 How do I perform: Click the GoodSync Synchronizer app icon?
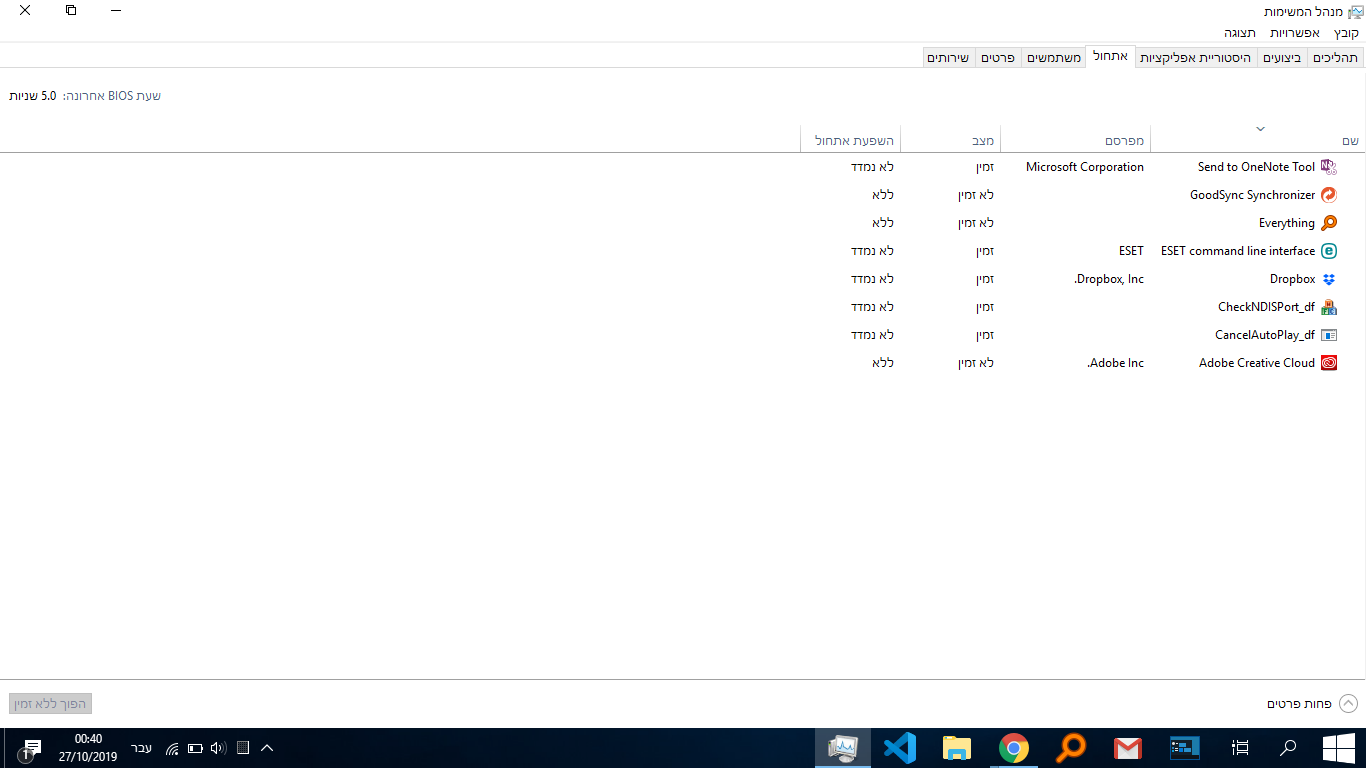[1328, 195]
